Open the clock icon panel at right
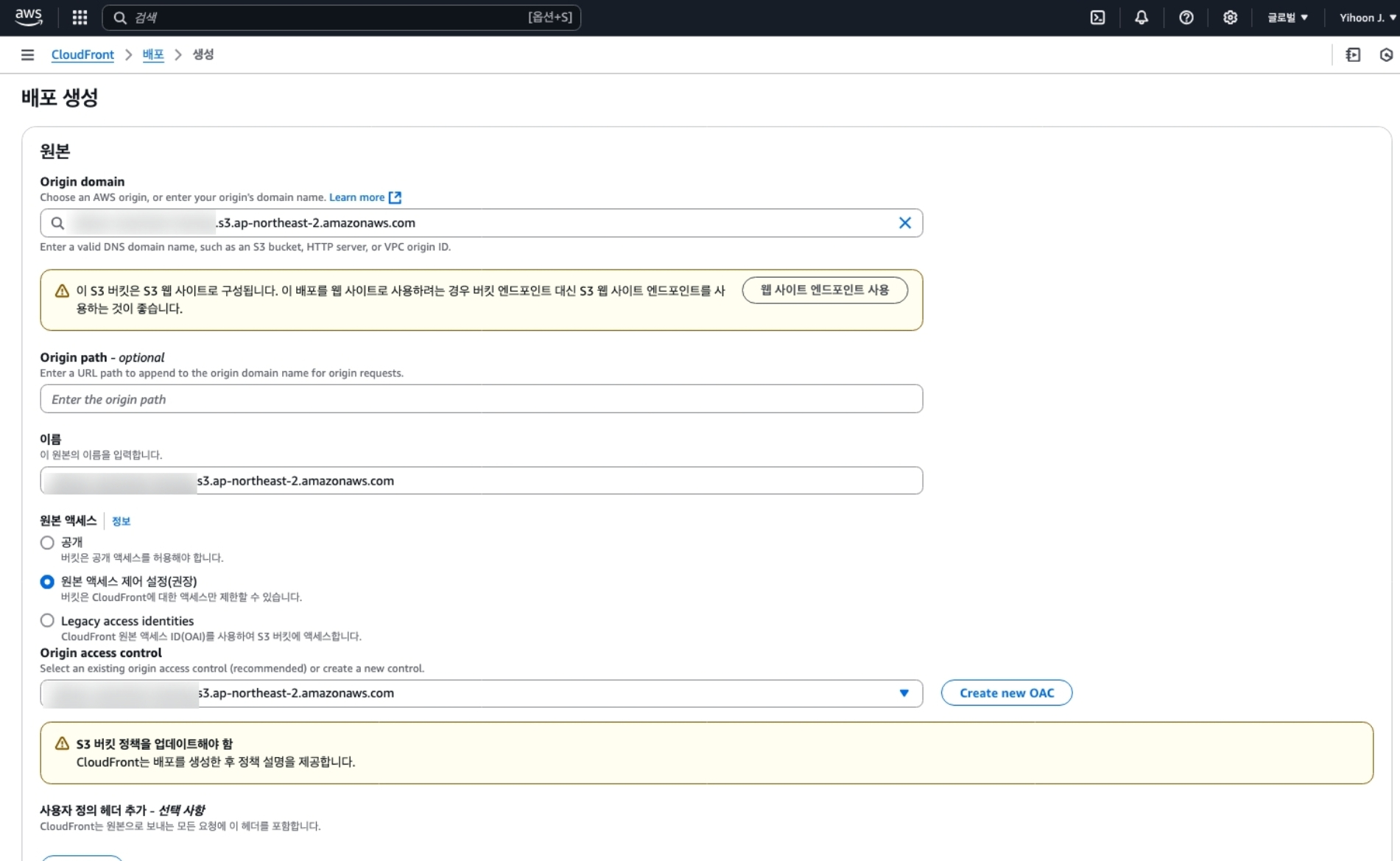The image size is (1400, 861). [x=1386, y=55]
